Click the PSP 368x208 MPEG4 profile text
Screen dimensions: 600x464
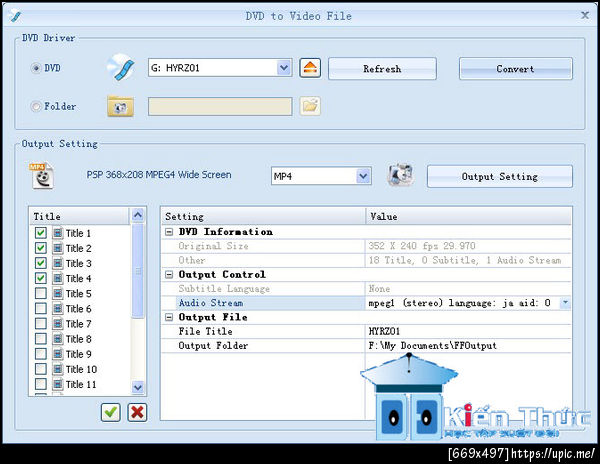tap(159, 175)
